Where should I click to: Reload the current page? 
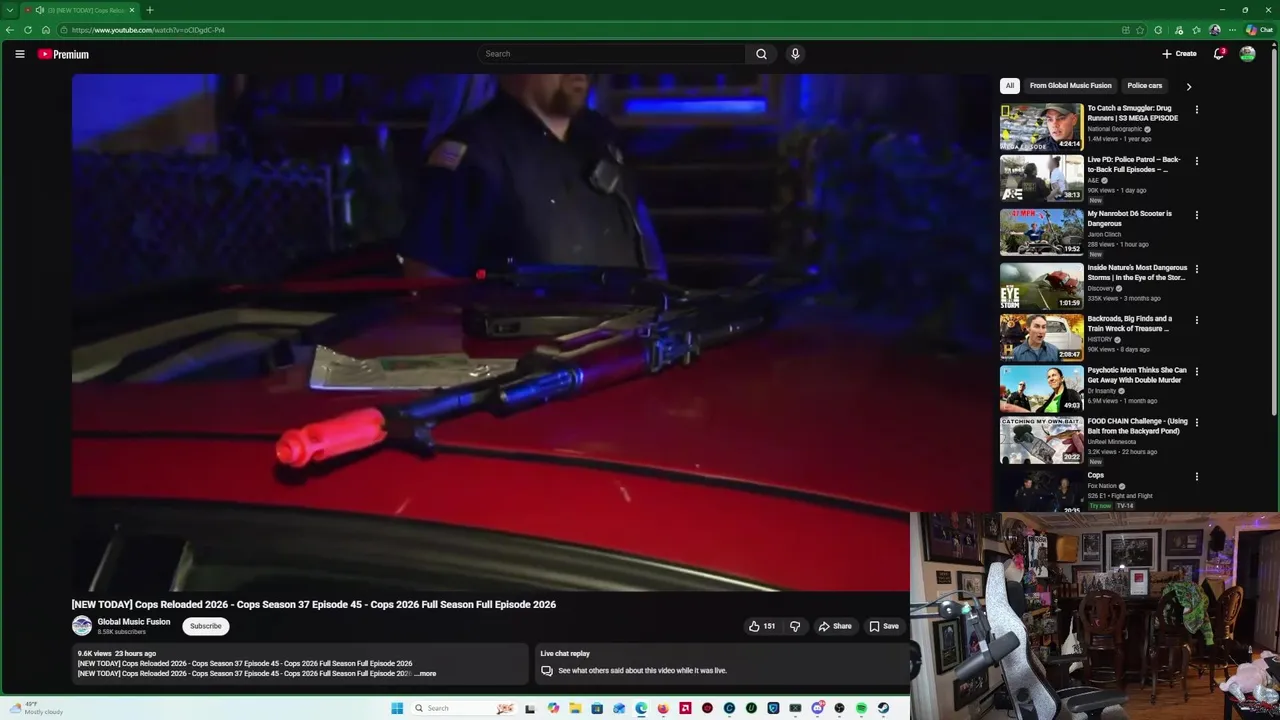coord(28,30)
